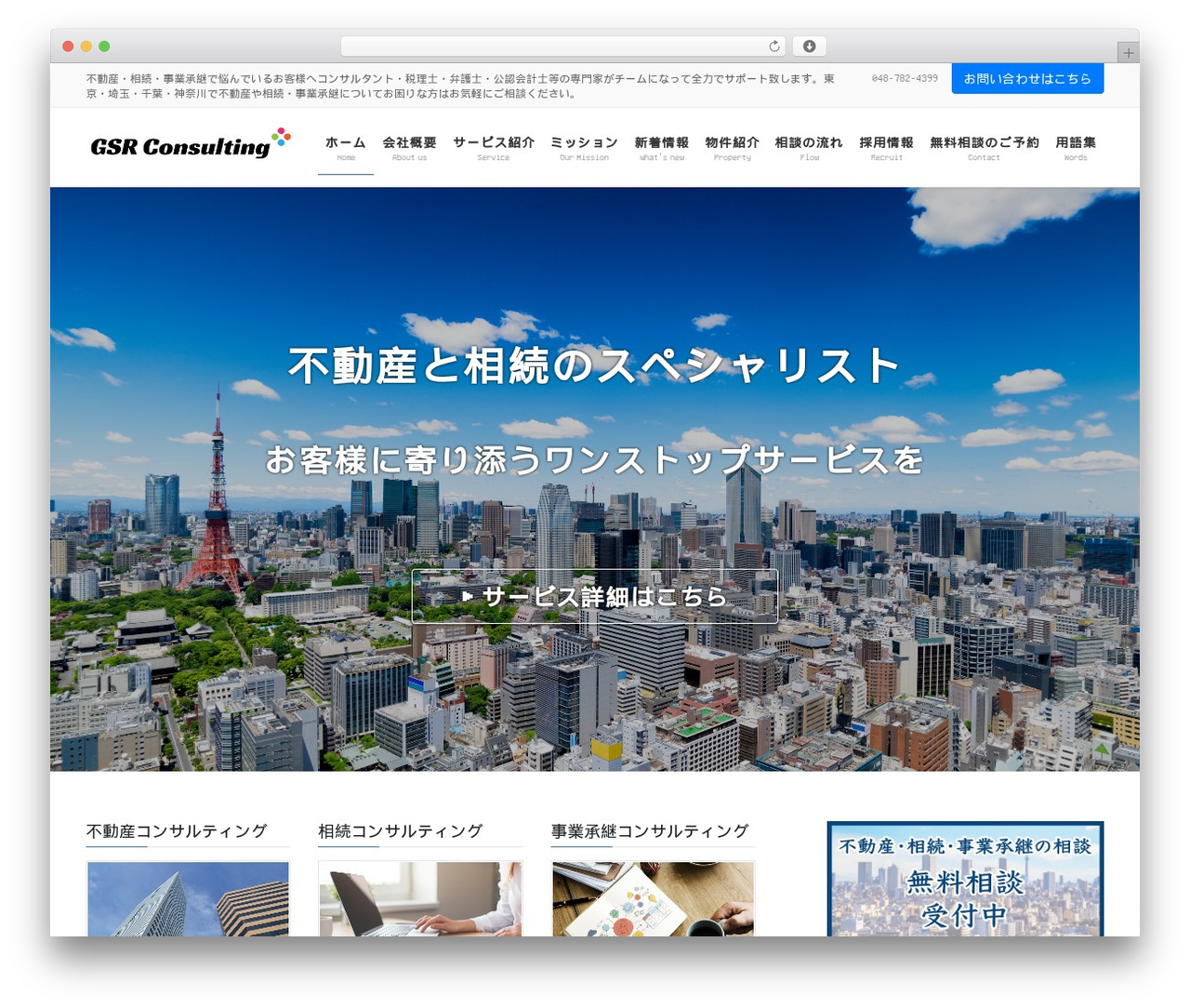Viewport: 1190px width, 1008px height.
Task: Open the 採用情報 menu item
Action: coord(886,148)
